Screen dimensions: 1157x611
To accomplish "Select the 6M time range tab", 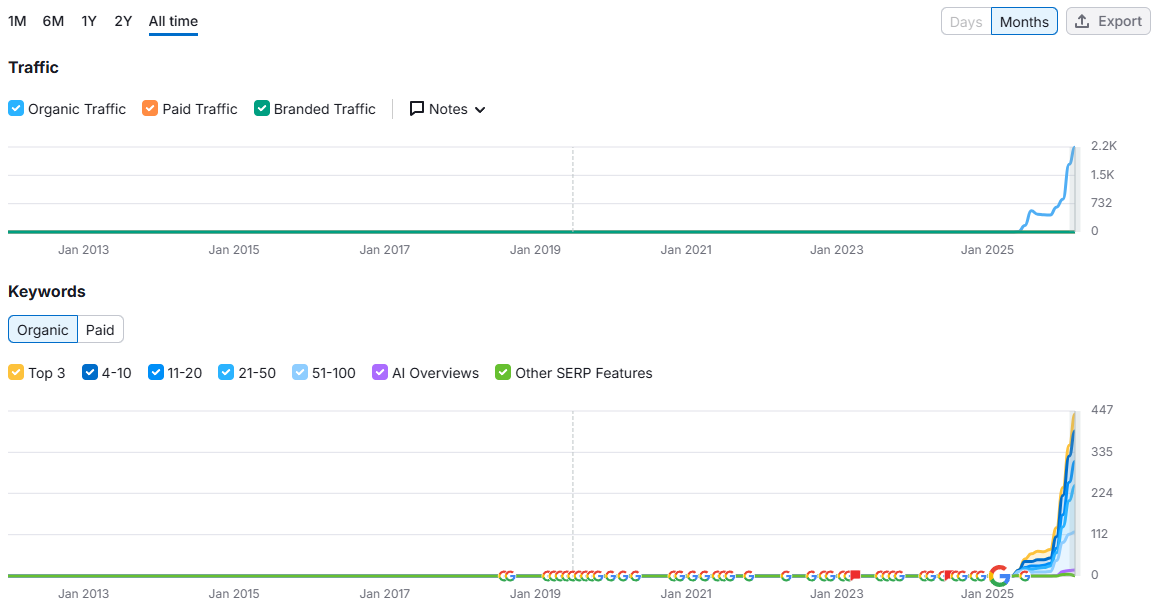I will (x=52, y=20).
